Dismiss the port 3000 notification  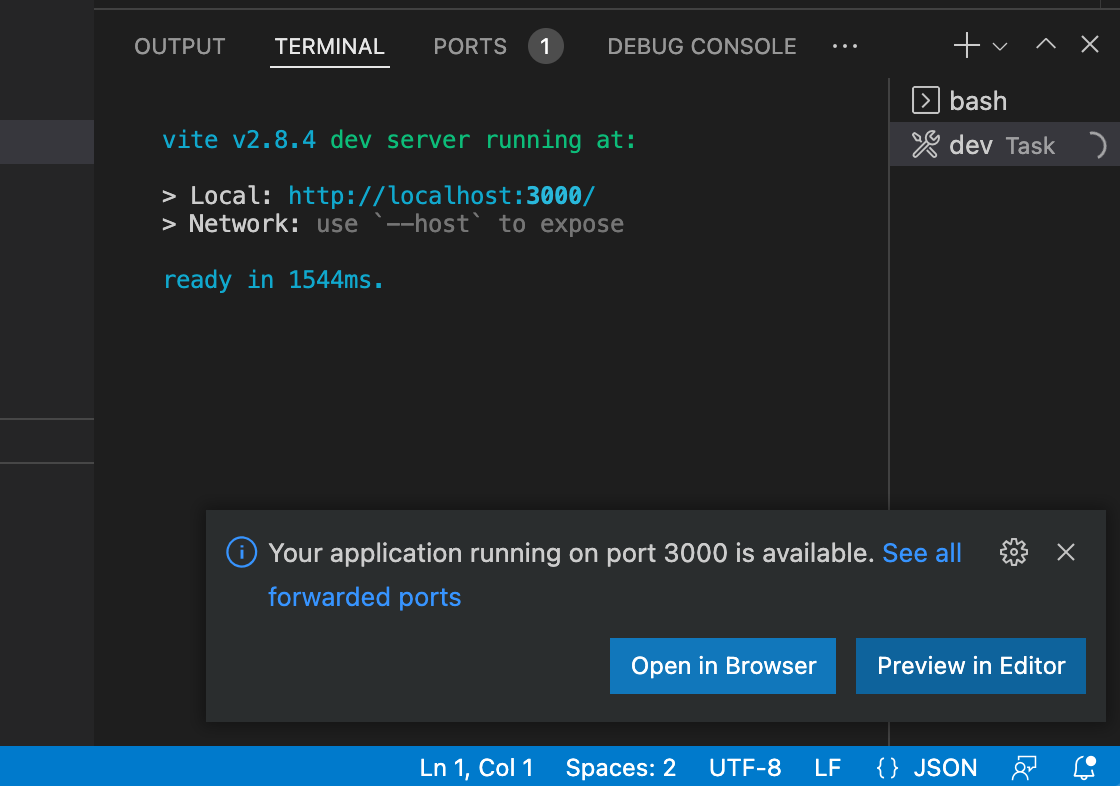tap(1066, 552)
